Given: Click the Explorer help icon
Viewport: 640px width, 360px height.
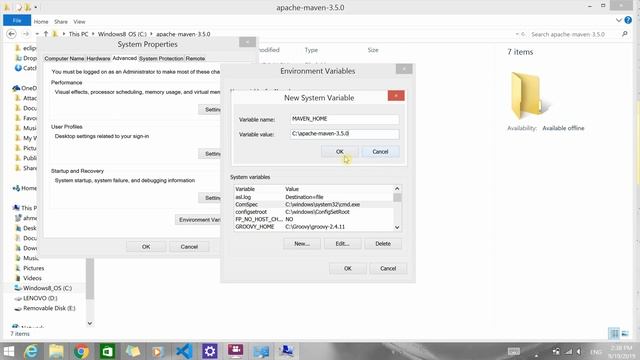Looking at the screenshot, I should 628,20.
